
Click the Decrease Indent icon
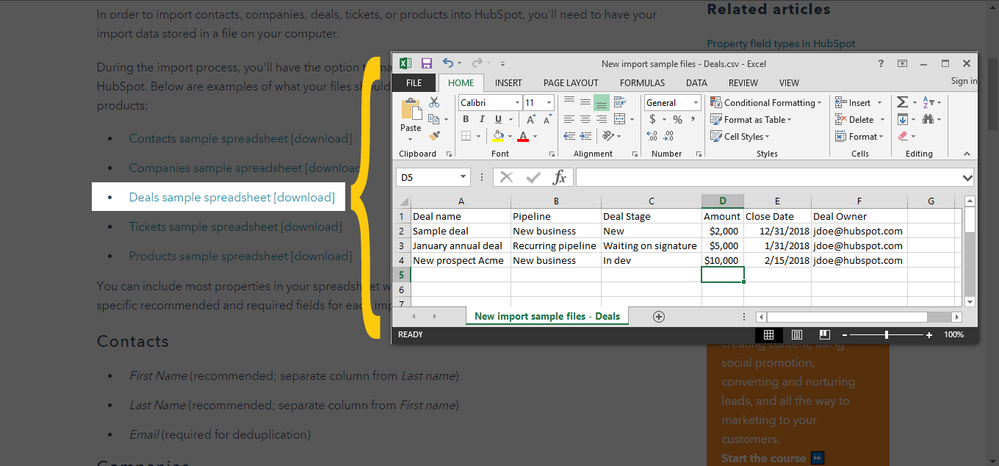pos(569,136)
